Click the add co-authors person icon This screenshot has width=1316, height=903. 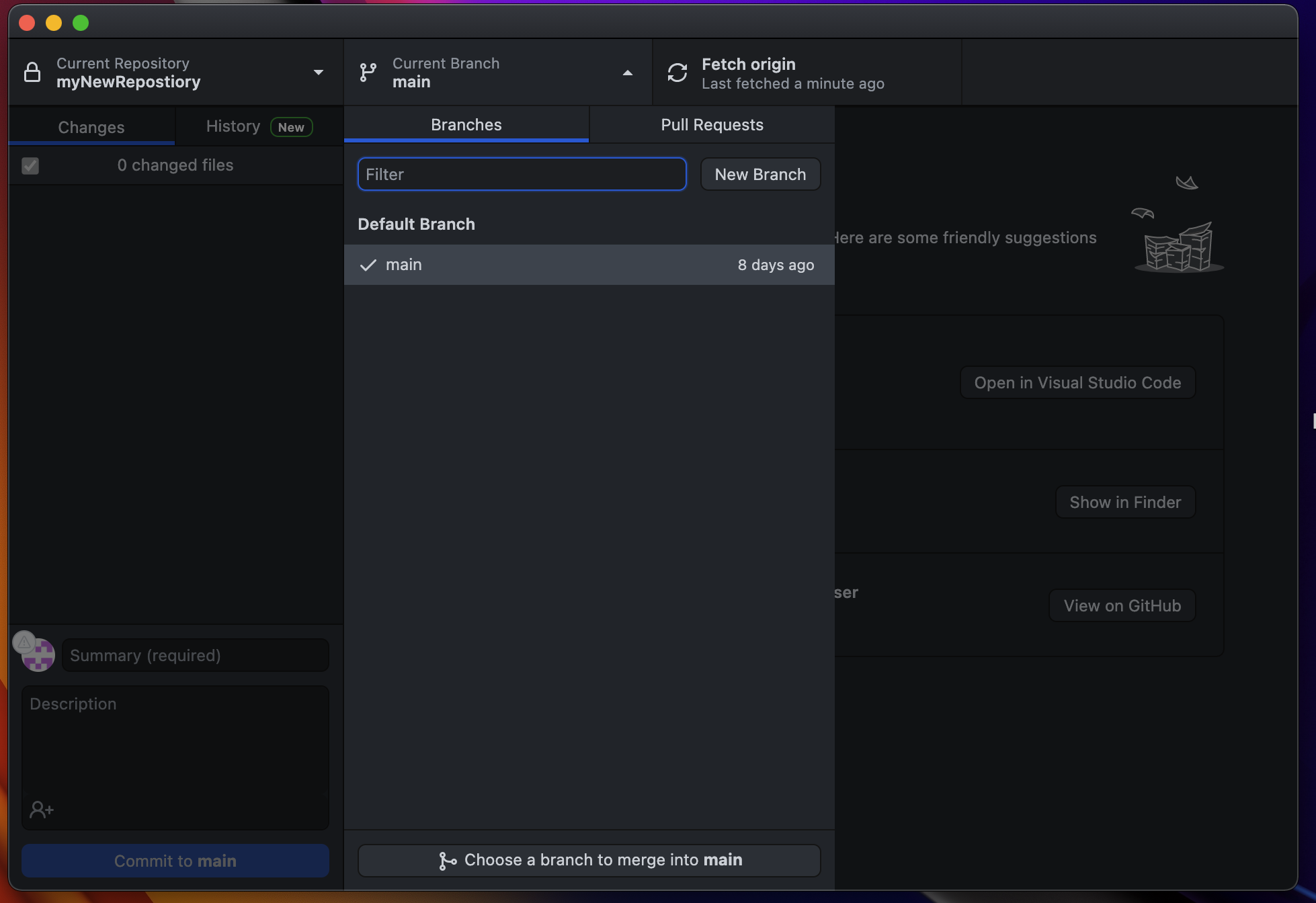click(x=42, y=810)
